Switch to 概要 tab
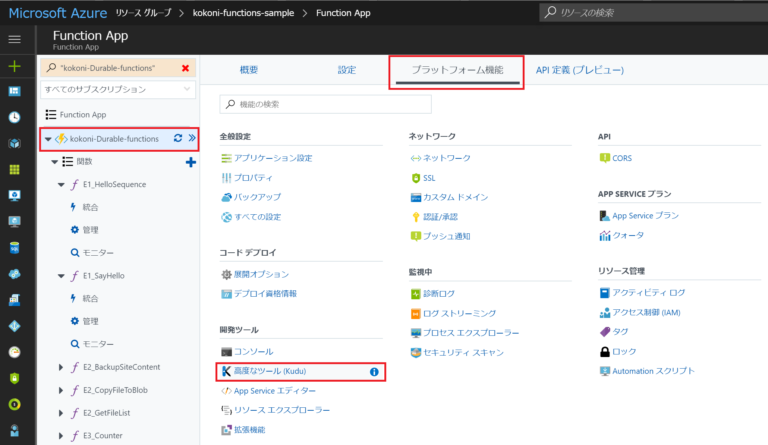 coord(249,70)
